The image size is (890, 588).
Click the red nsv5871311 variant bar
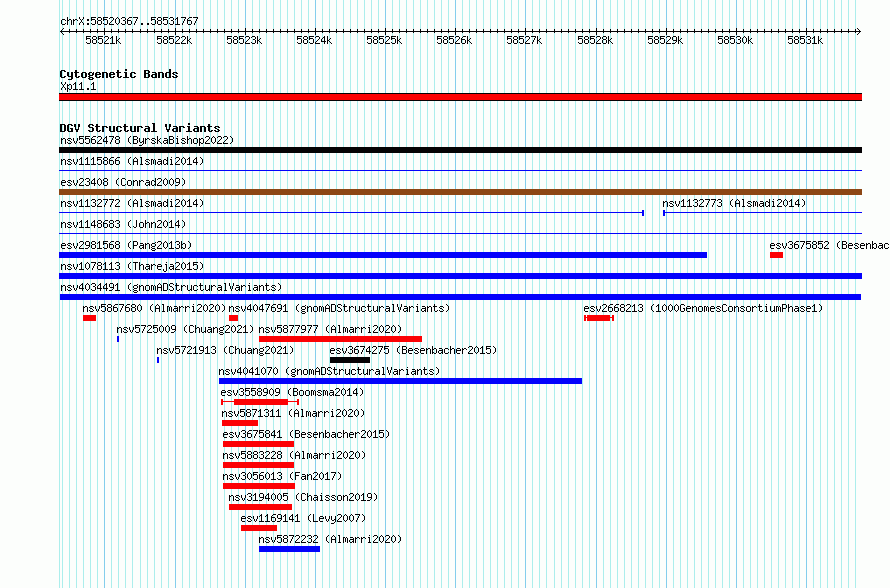click(240, 423)
